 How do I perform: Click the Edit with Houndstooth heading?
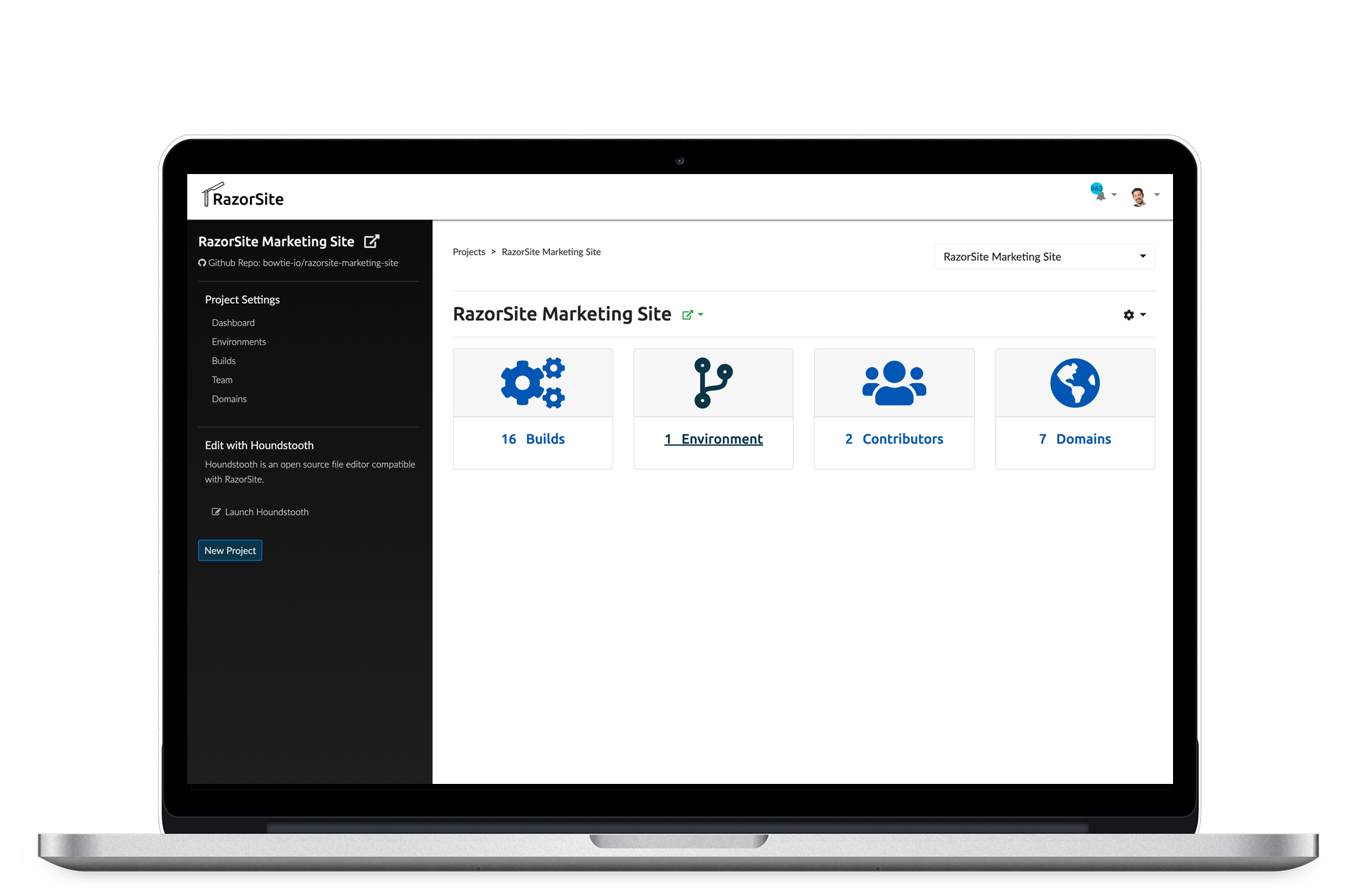click(259, 445)
